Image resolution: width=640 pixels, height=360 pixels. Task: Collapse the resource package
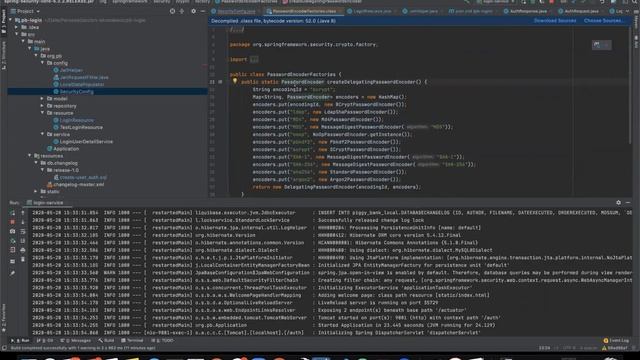42,113
